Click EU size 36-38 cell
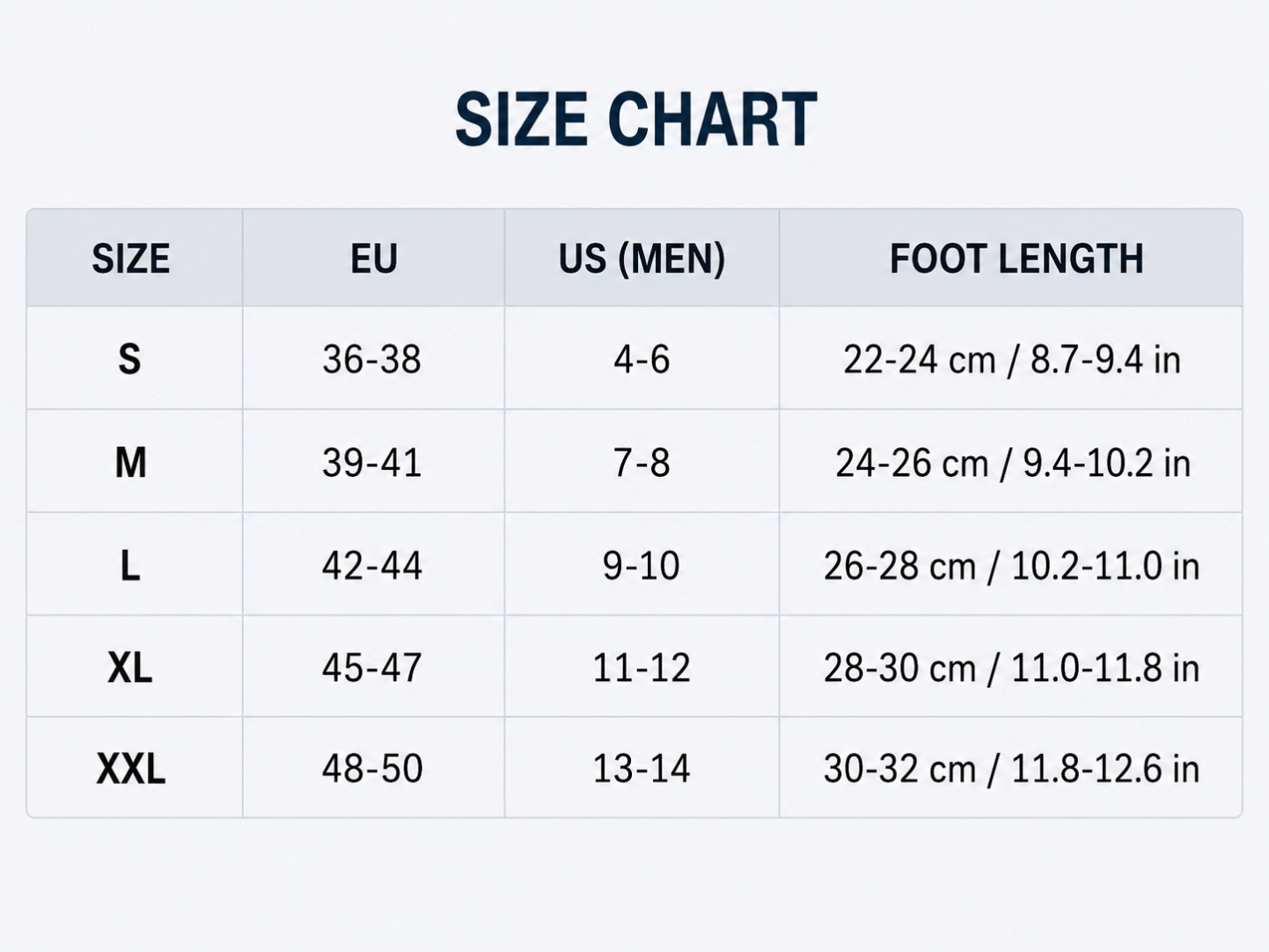1269x952 pixels. point(371,359)
